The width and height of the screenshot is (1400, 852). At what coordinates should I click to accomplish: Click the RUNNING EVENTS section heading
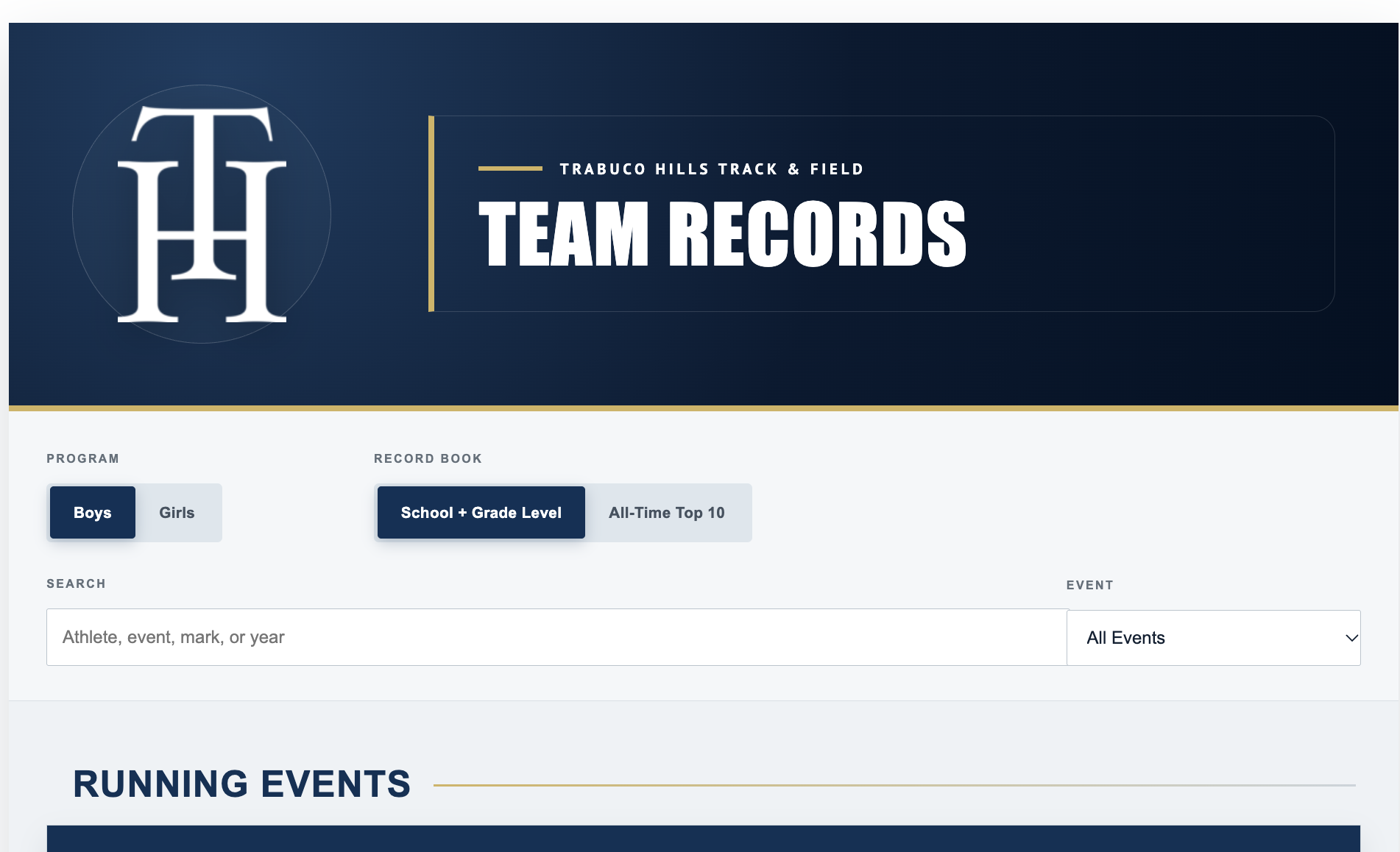242,784
